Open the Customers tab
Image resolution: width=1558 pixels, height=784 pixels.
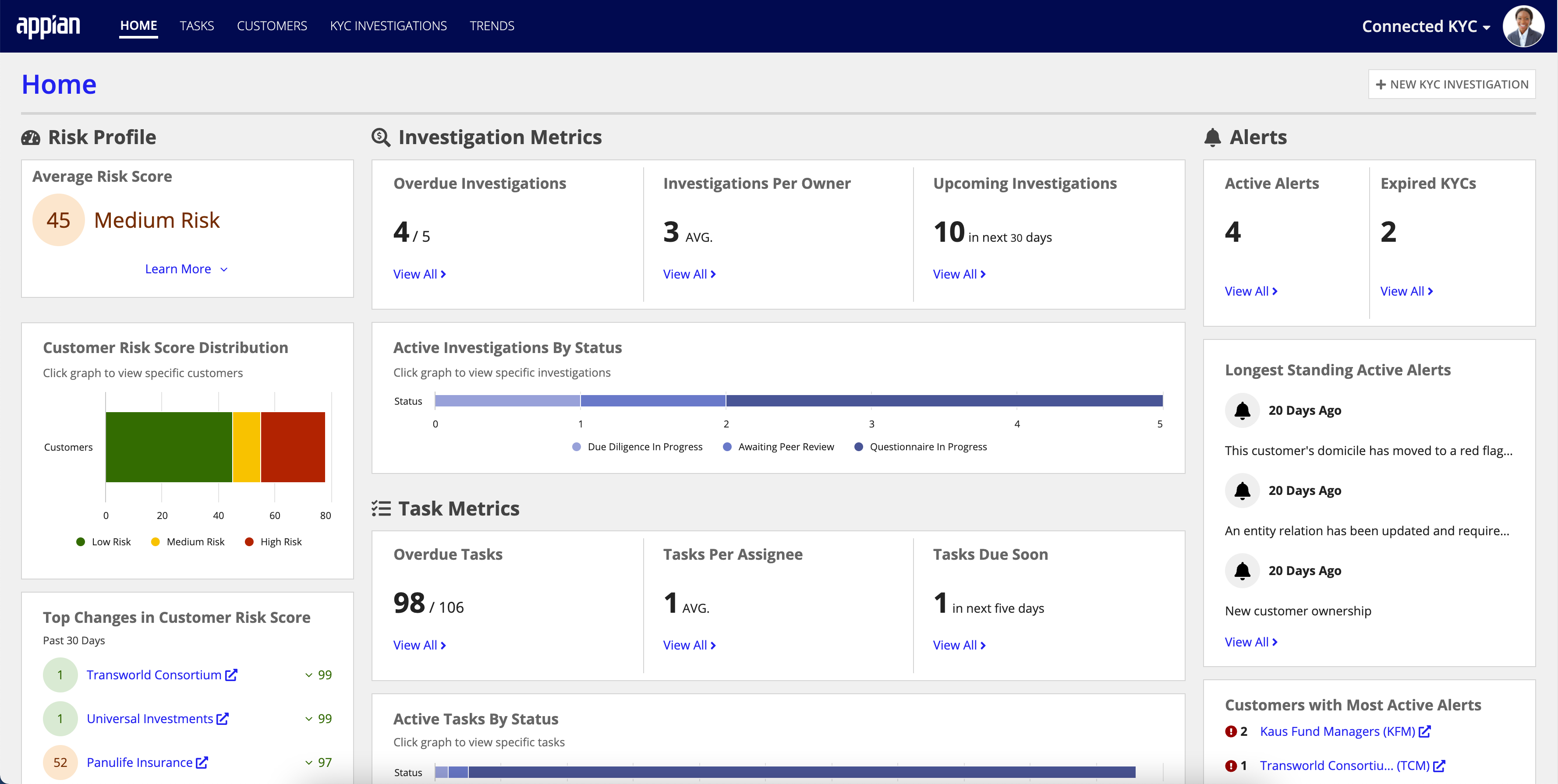272,26
